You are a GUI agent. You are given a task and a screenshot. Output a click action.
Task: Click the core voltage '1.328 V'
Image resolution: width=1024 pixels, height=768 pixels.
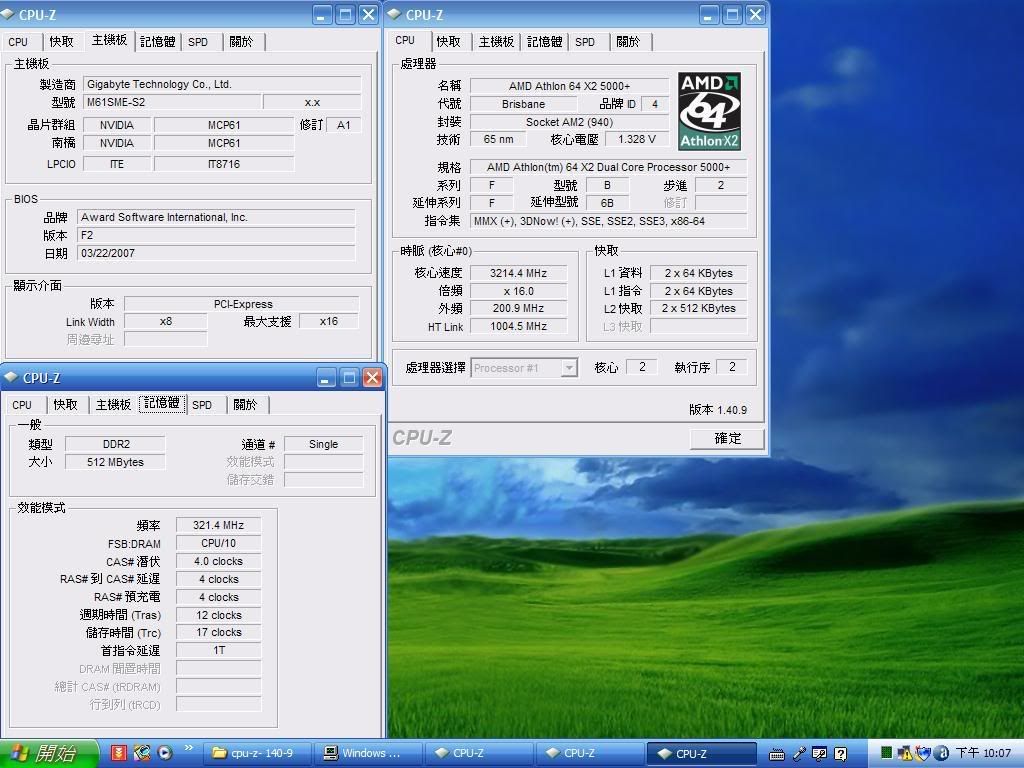click(637, 140)
